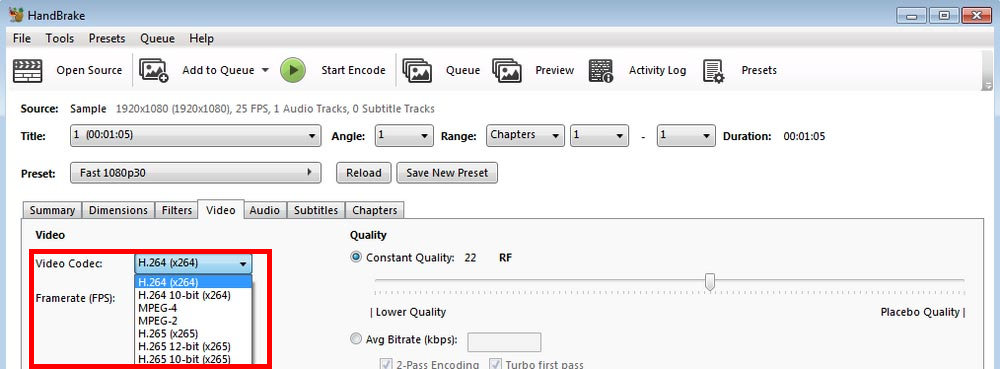This screenshot has width=1000, height=369.
Task: Click the green Start Encode play icon
Action: click(x=293, y=70)
